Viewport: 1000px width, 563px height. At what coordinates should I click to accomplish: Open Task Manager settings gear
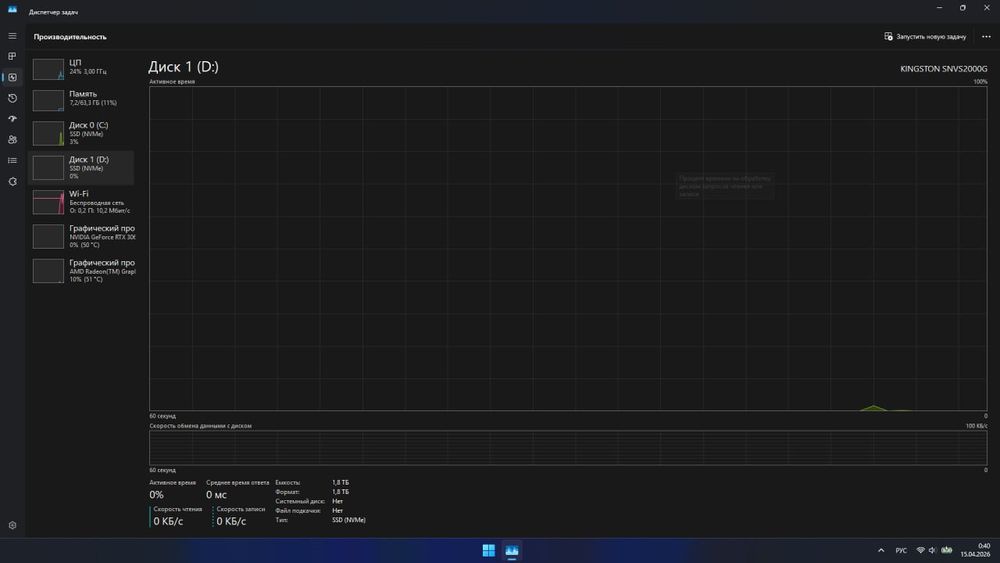click(12, 525)
